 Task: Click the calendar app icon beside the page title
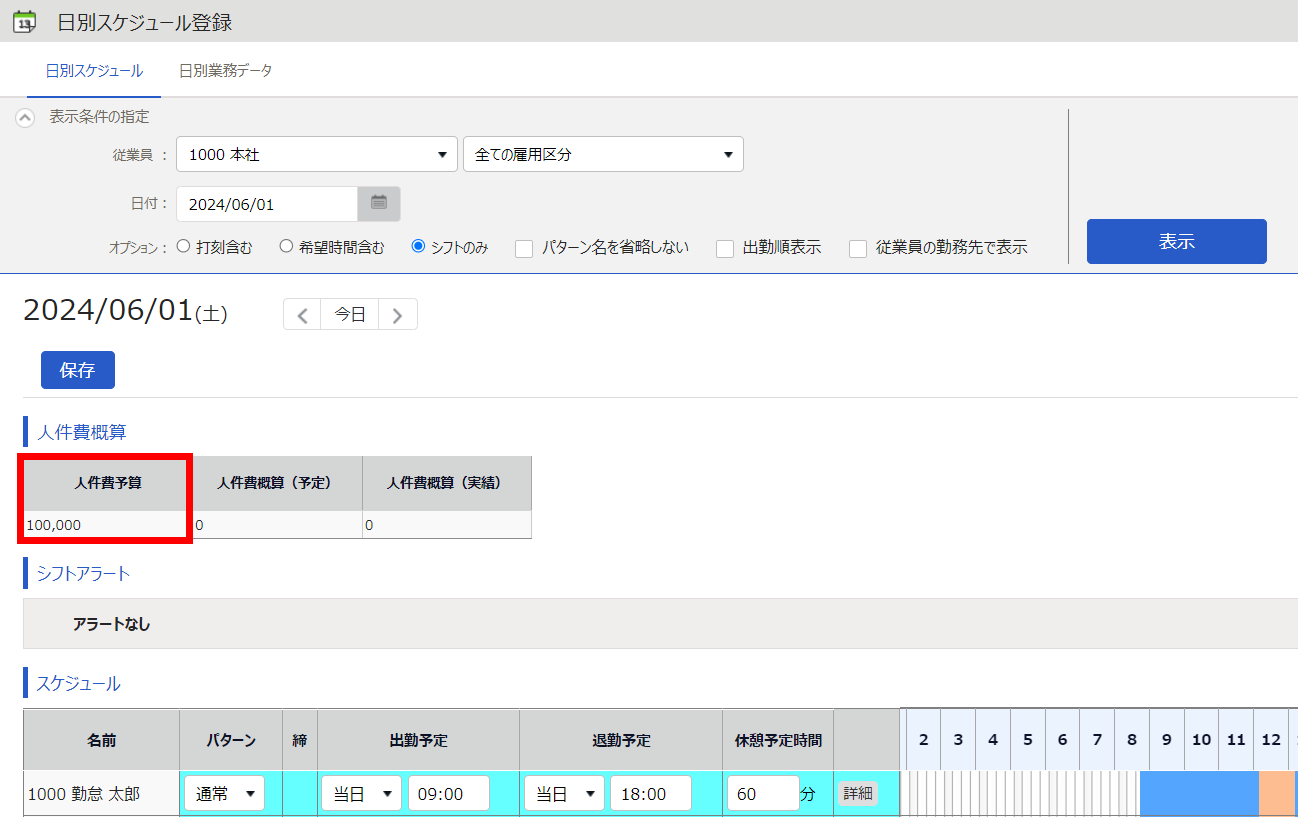[x=24, y=21]
